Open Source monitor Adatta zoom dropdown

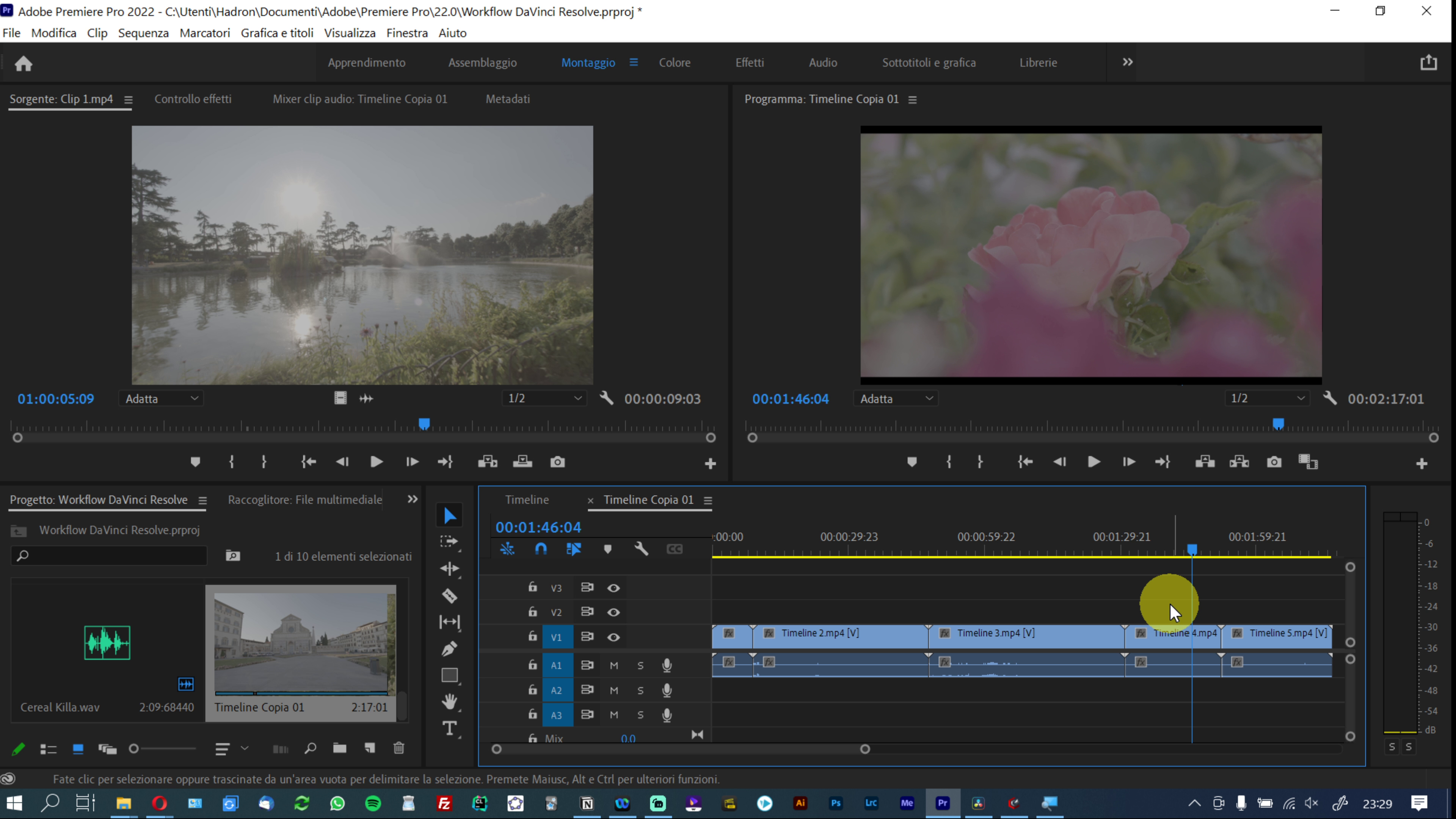(x=162, y=399)
